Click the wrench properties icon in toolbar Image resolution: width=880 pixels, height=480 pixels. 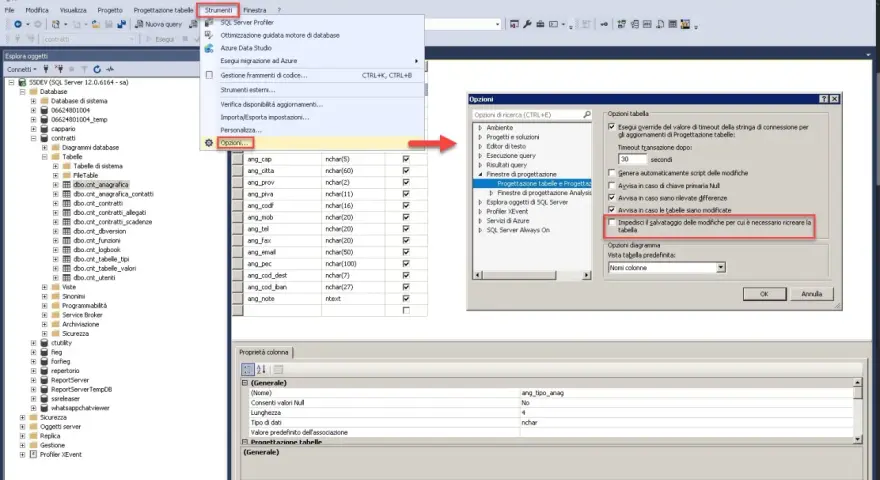527,24
